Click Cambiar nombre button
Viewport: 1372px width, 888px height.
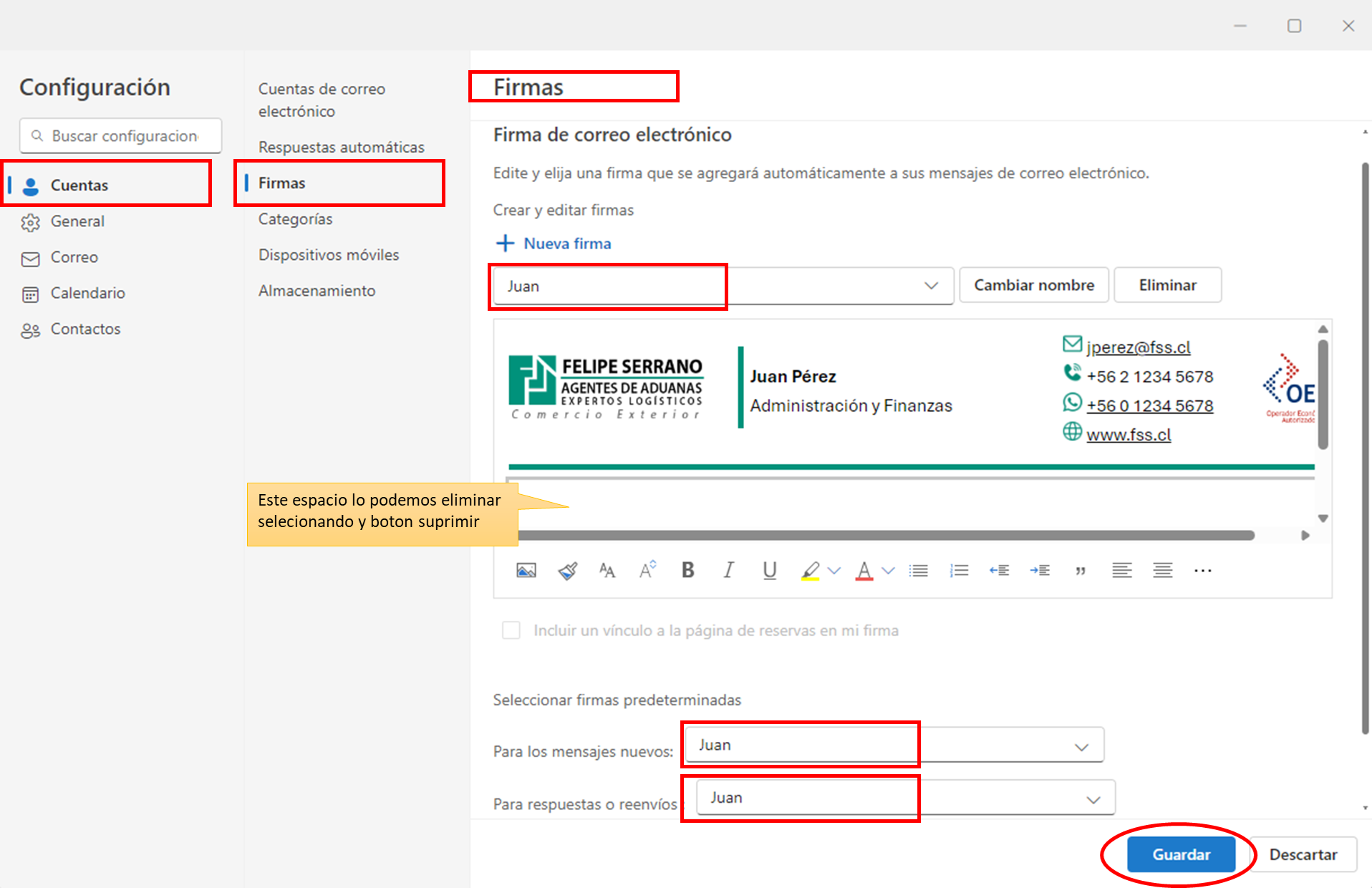pyautogui.click(x=1034, y=285)
